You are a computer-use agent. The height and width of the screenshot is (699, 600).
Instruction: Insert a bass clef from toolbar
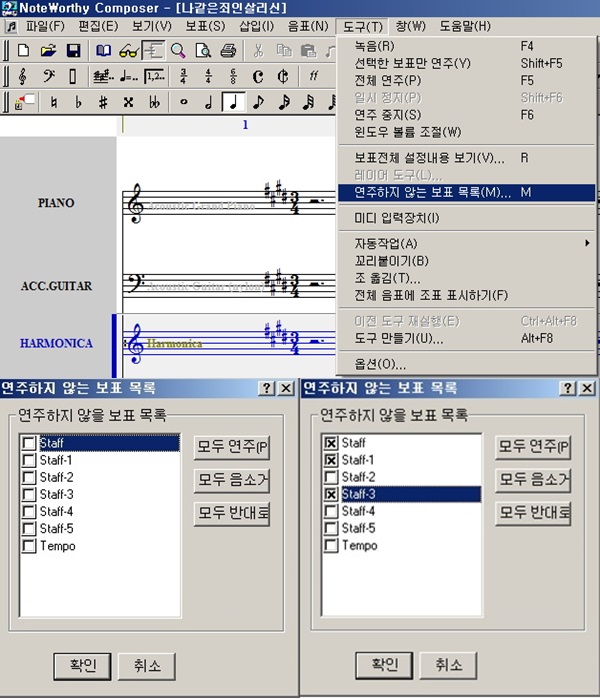click(48, 77)
